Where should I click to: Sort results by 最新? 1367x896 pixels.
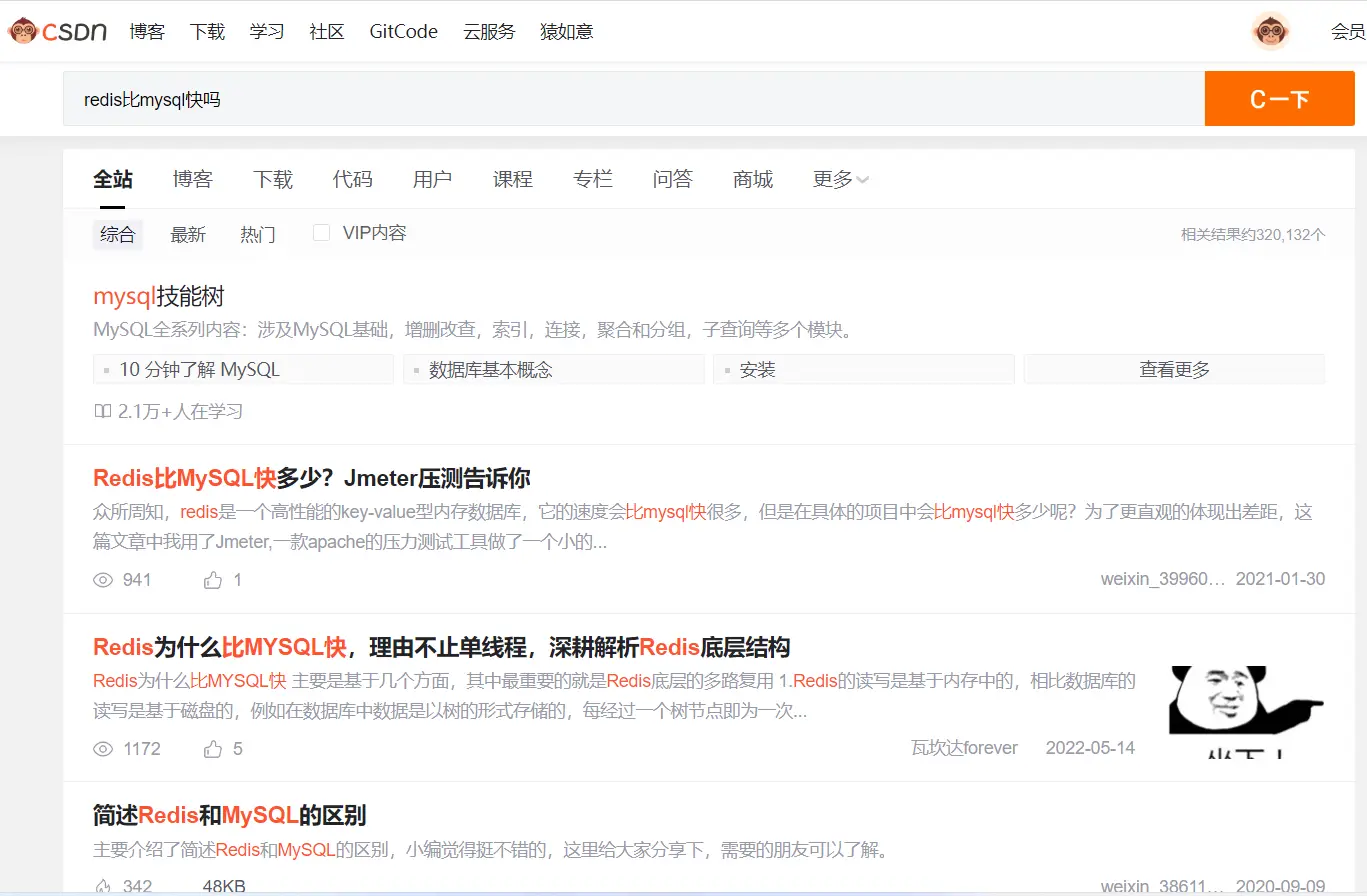pos(188,235)
